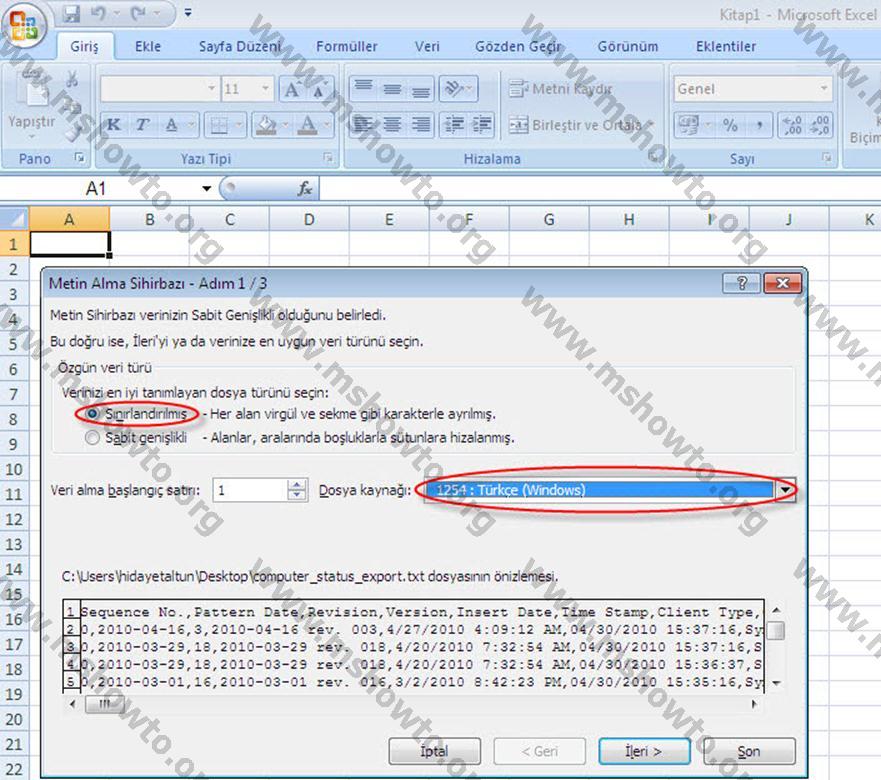Apply cell borders from Yazı Tipi group

[219, 125]
